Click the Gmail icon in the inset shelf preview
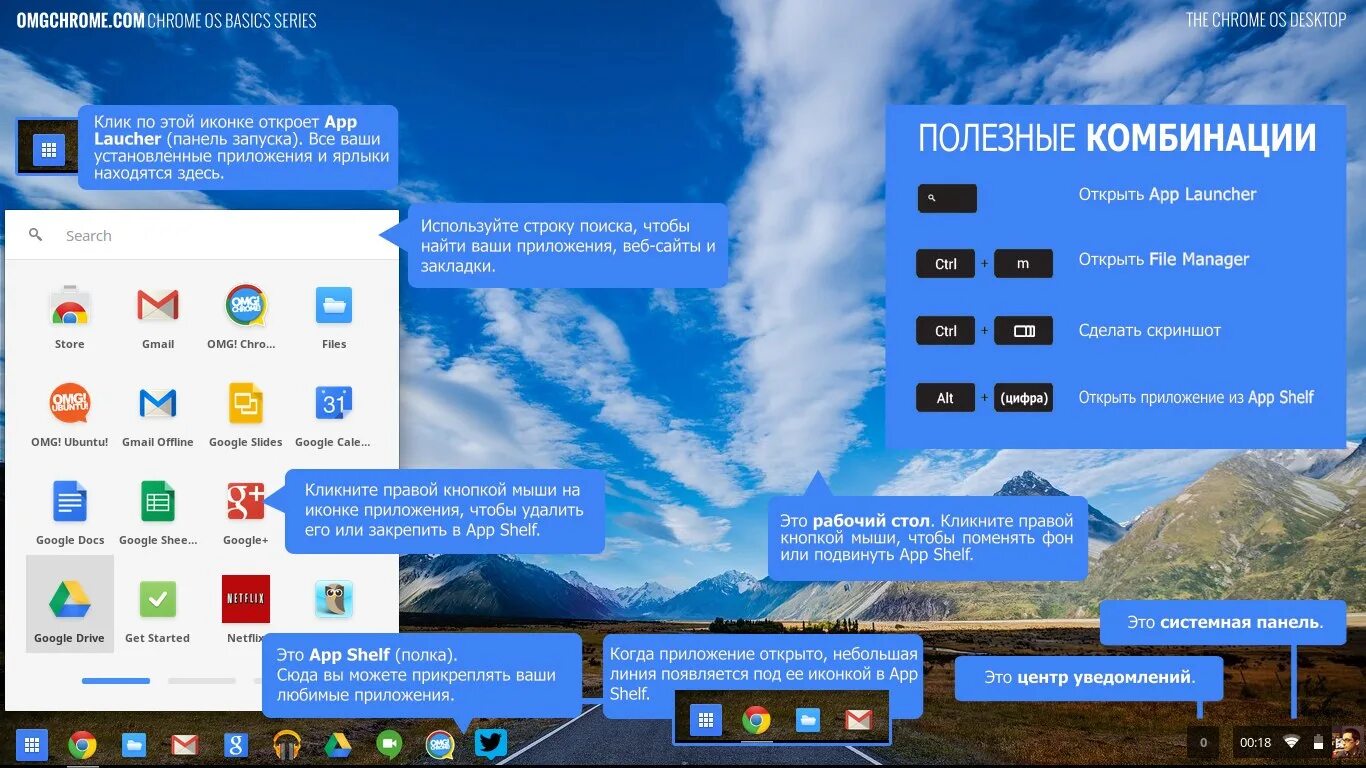The image size is (1366, 768). (x=858, y=720)
